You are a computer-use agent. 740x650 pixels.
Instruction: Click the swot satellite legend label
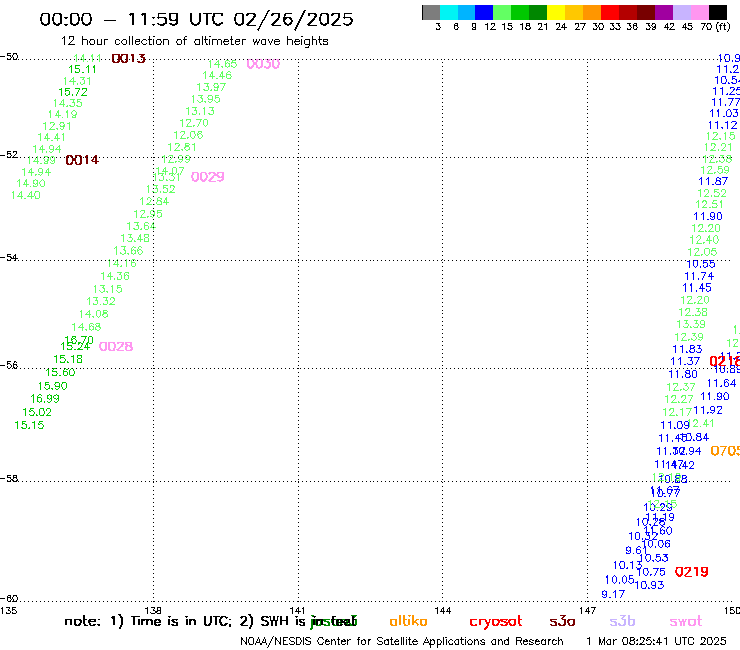(x=686, y=621)
